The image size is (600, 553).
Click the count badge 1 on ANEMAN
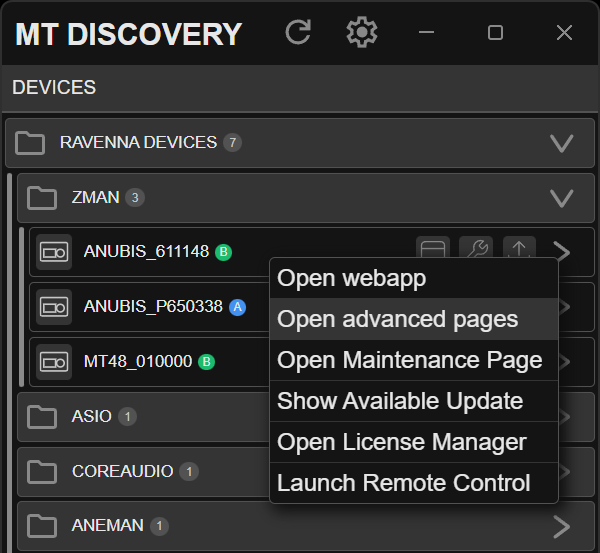(159, 526)
